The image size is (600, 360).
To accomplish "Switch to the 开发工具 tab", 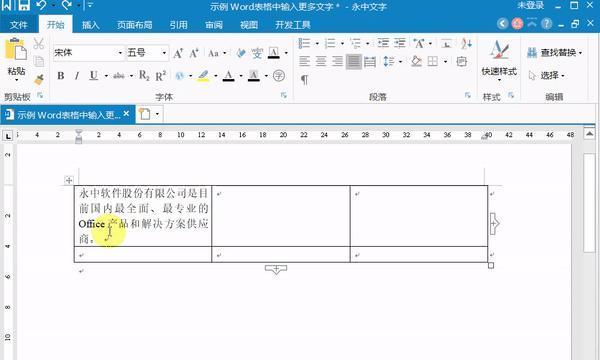I will (293, 25).
